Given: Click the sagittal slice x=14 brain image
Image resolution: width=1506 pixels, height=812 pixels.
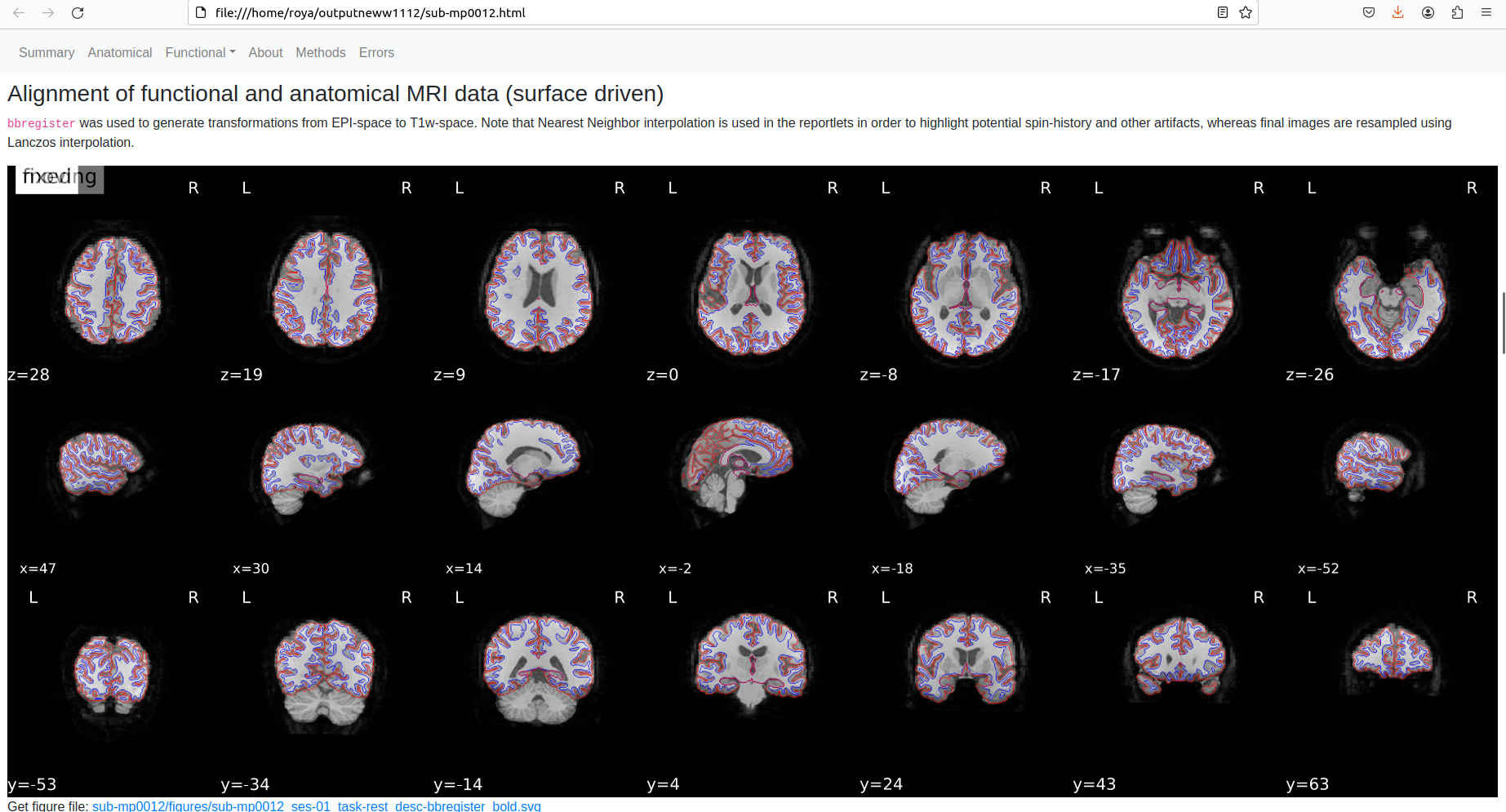Looking at the screenshot, I should [524, 467].
